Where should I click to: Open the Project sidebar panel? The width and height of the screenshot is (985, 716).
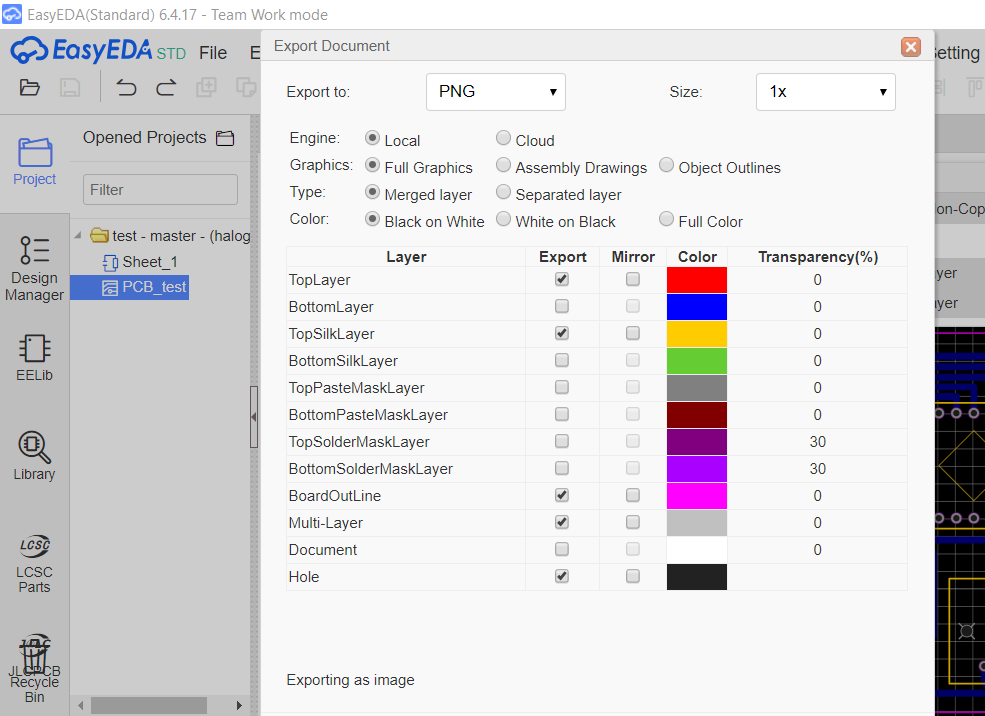tap(35, 161)
